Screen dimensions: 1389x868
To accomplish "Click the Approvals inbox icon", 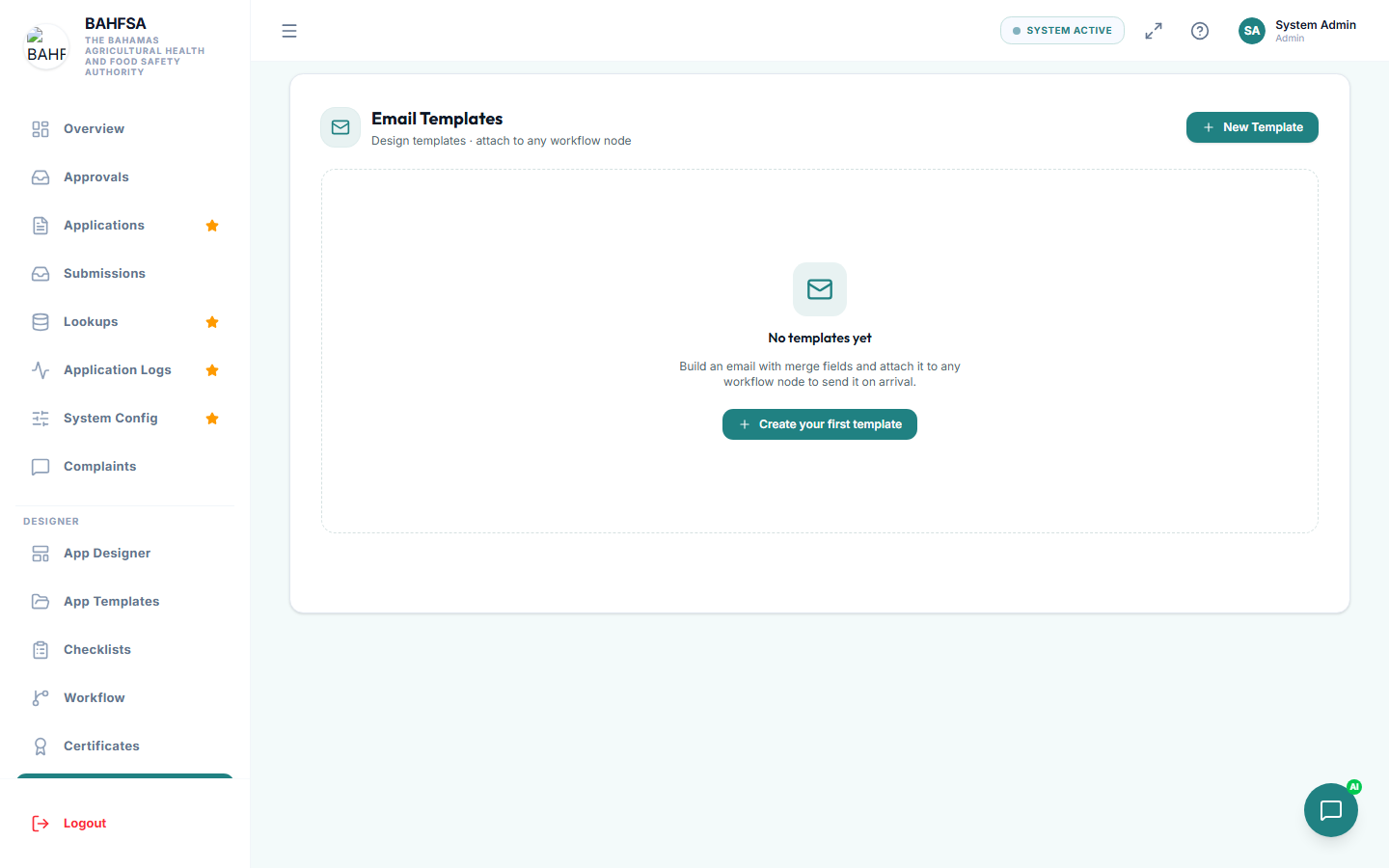I will [x=41, y=177].
